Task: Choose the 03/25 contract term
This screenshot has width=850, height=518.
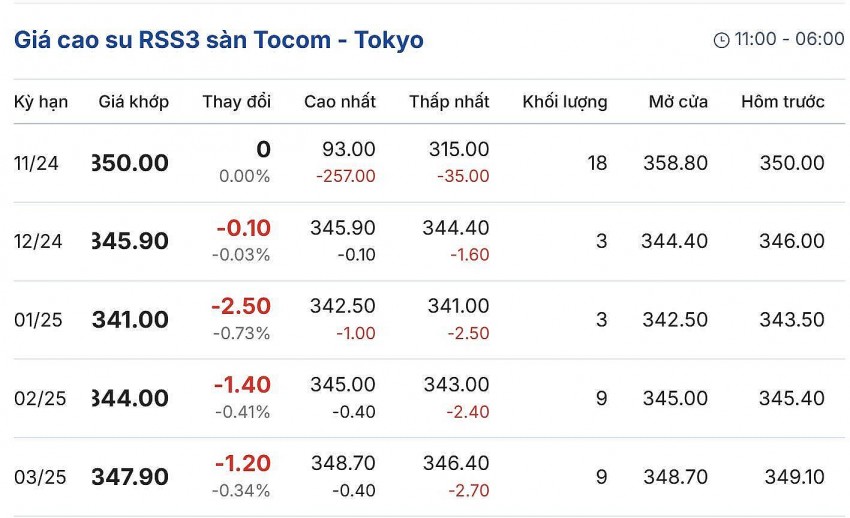Action: [x=40, y=477]
